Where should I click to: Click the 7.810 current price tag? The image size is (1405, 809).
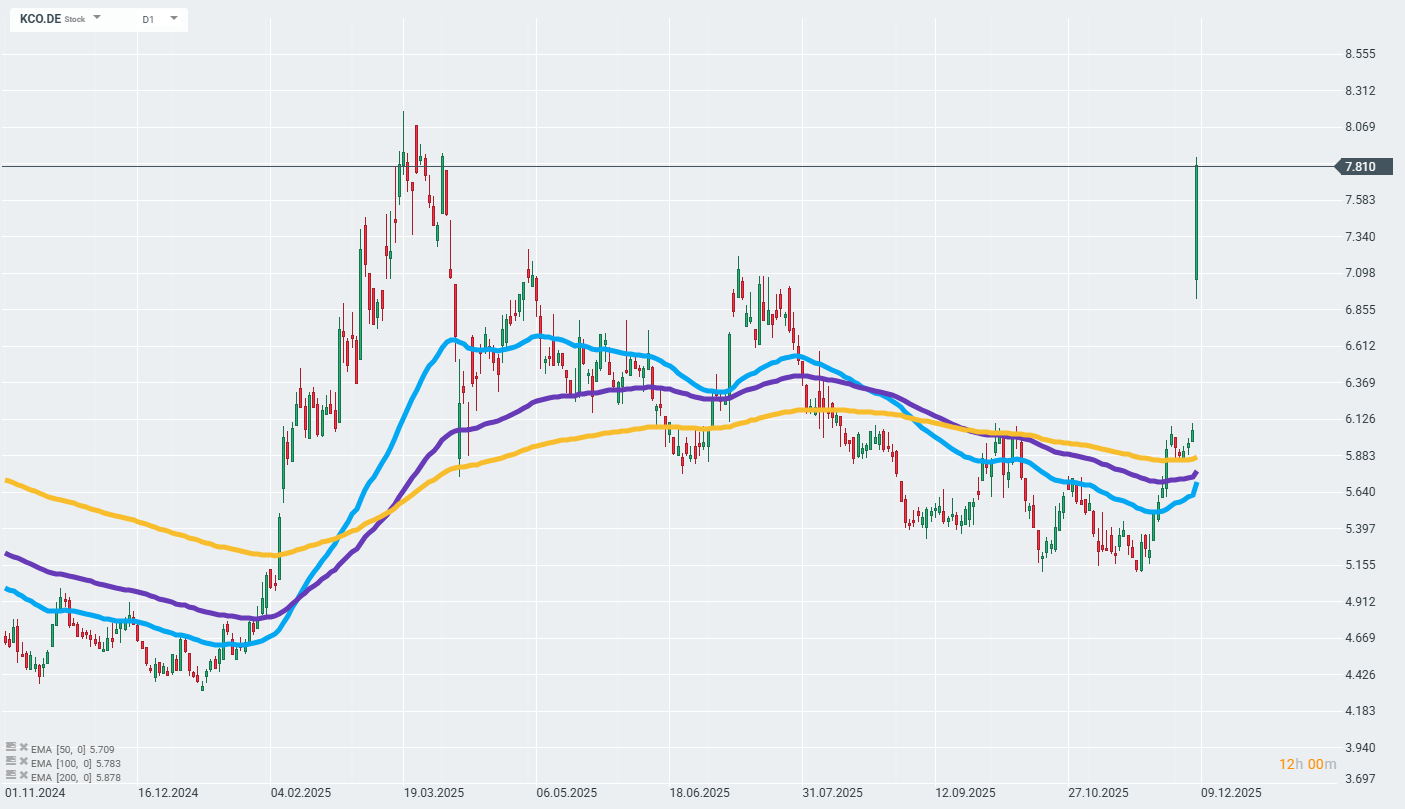point(1363,167)
